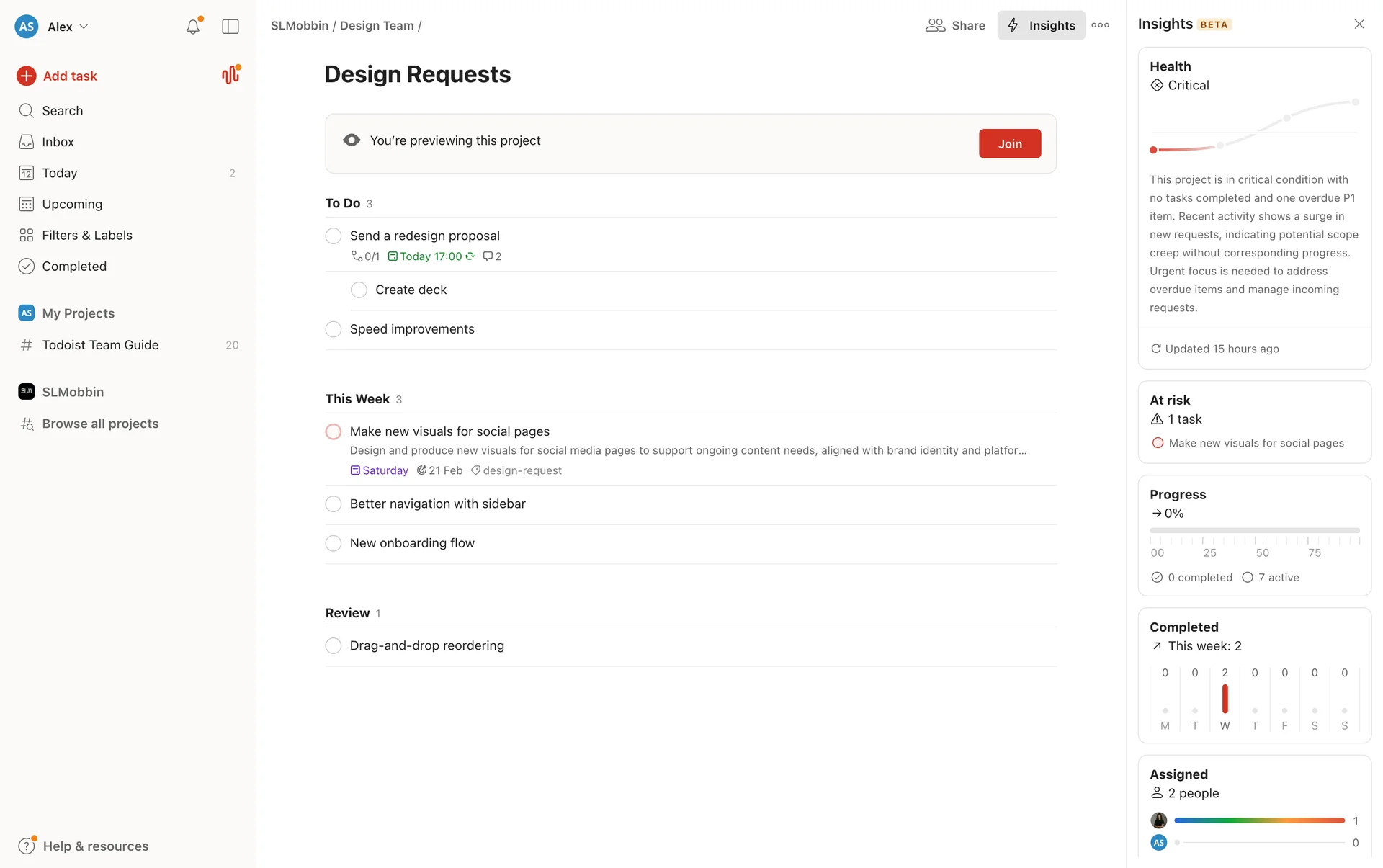1383x868 pixels.
Task: Click the red voice waveform icon
Action: point(230,75)
